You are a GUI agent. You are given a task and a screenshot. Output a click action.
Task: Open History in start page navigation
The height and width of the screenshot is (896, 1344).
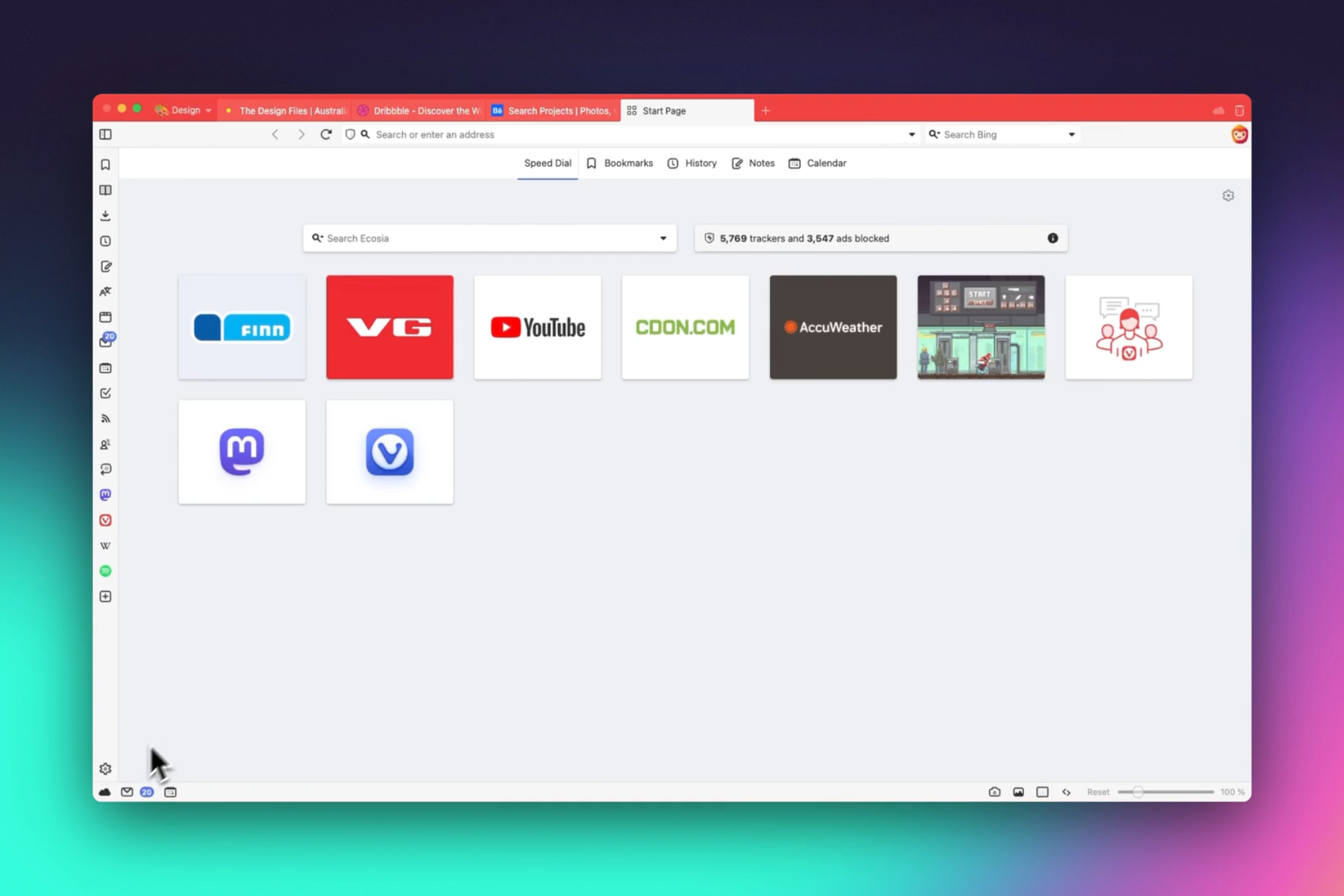[692, 163]
